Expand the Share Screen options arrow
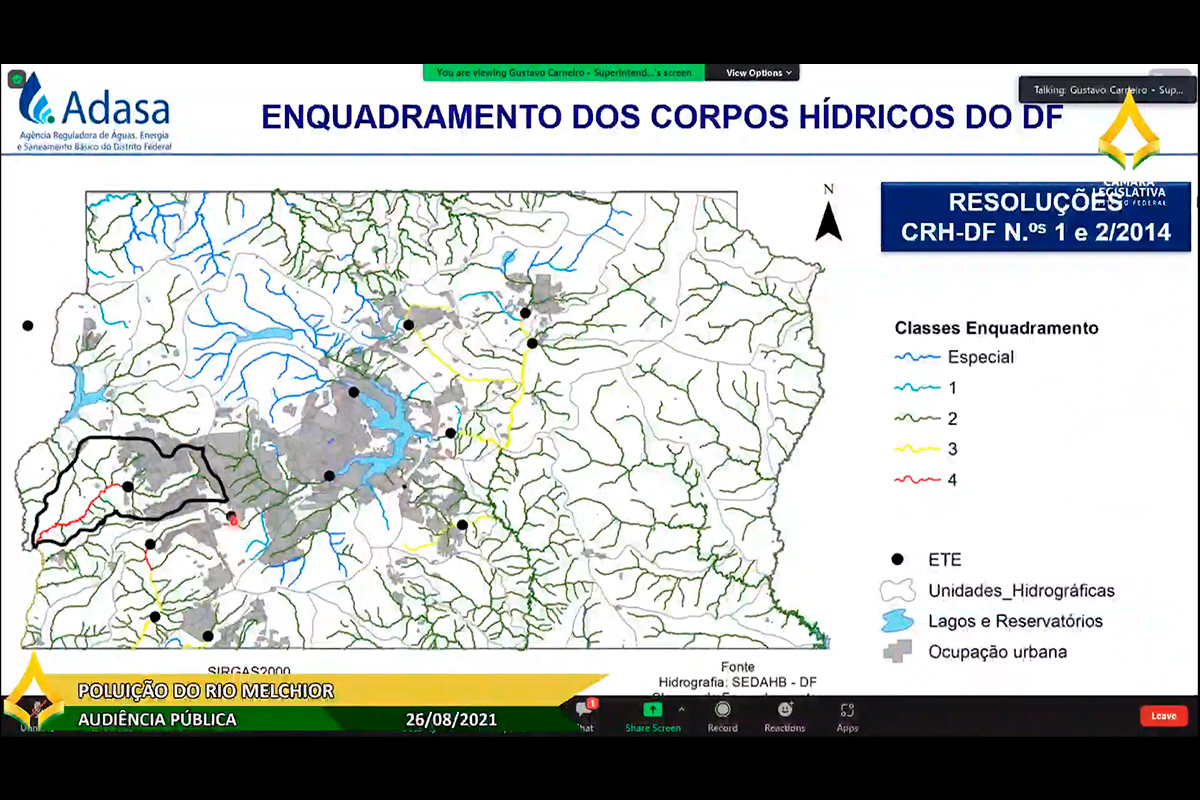This screenshot has height=800, width=1200. pos(682,709)
